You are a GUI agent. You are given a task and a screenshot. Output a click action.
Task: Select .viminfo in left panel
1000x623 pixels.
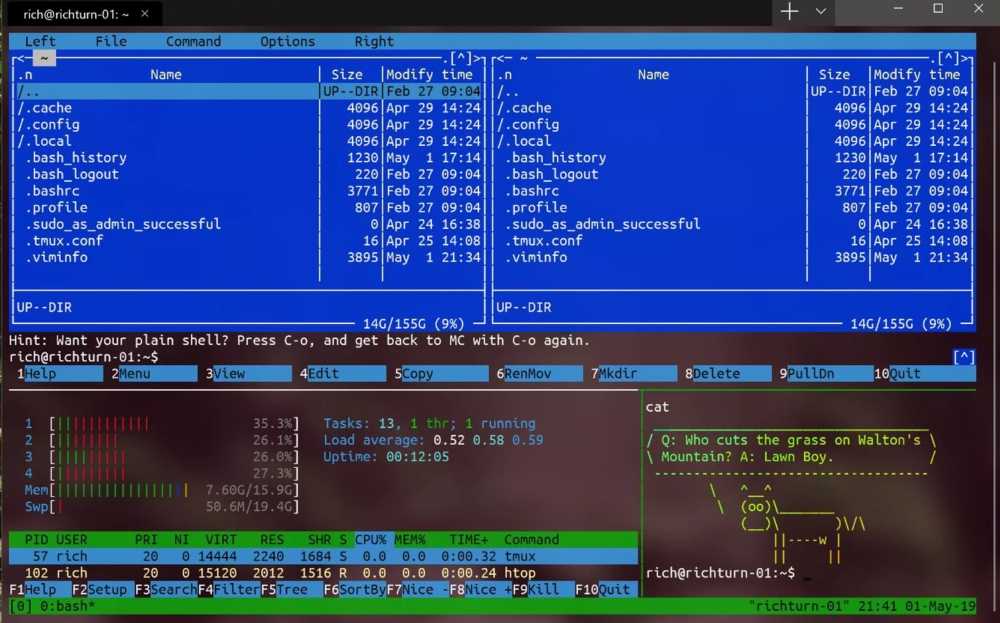point(249,257)
